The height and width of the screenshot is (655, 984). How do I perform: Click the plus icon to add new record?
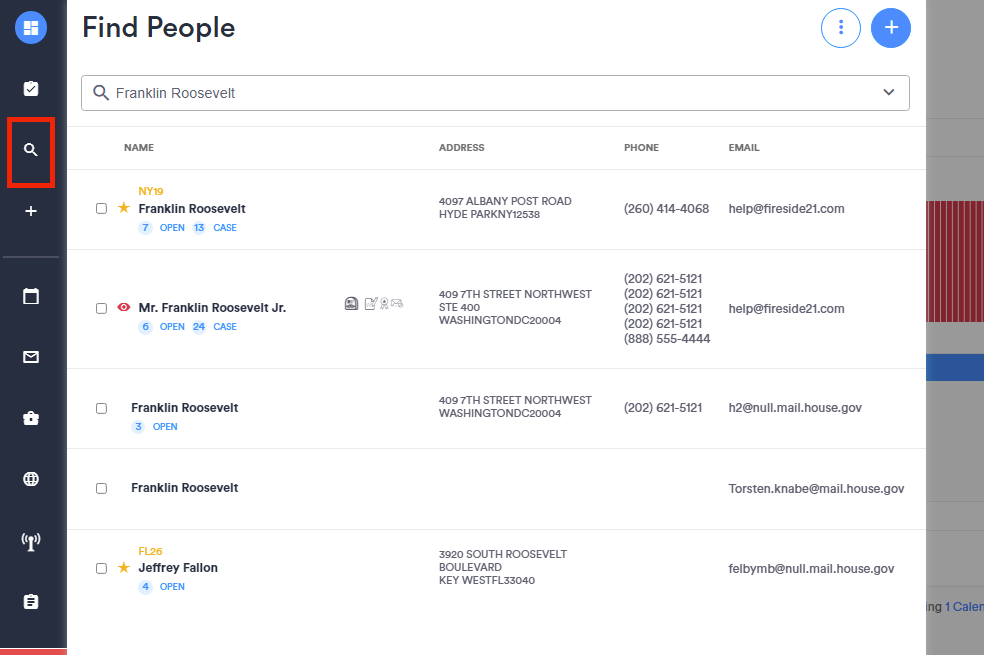[x=890, y=28]
